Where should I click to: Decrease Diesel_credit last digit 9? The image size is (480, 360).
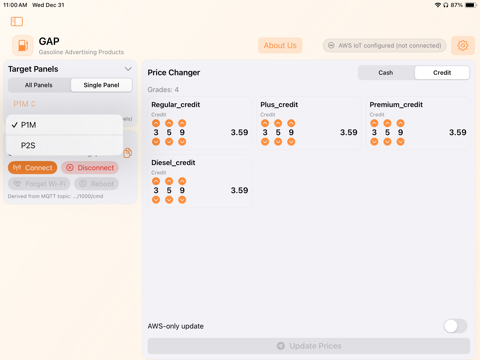click(x=182, y=200)
